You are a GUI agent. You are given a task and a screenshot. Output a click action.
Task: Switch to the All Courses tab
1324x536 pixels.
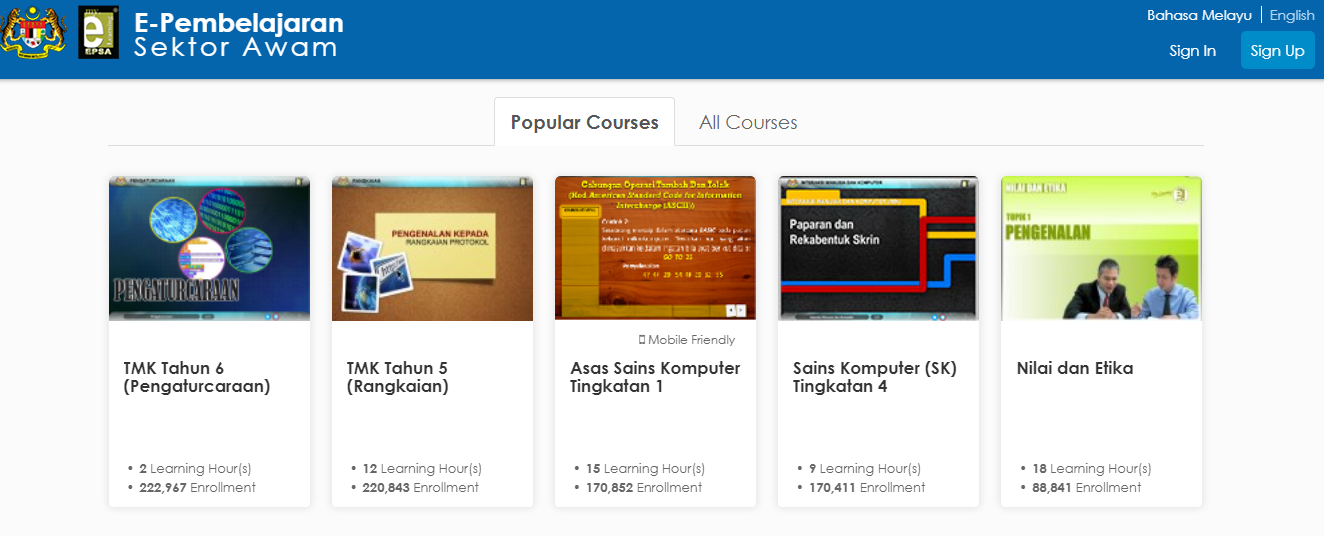[748, 122]
